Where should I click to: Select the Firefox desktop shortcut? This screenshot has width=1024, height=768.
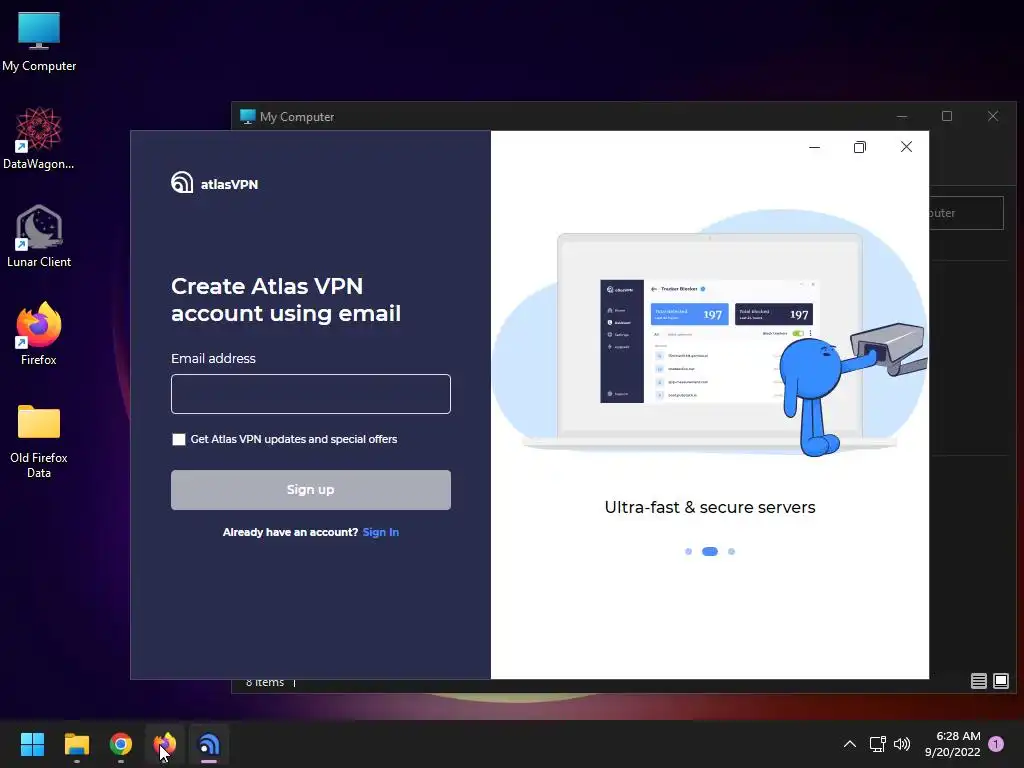pos(39,334)
